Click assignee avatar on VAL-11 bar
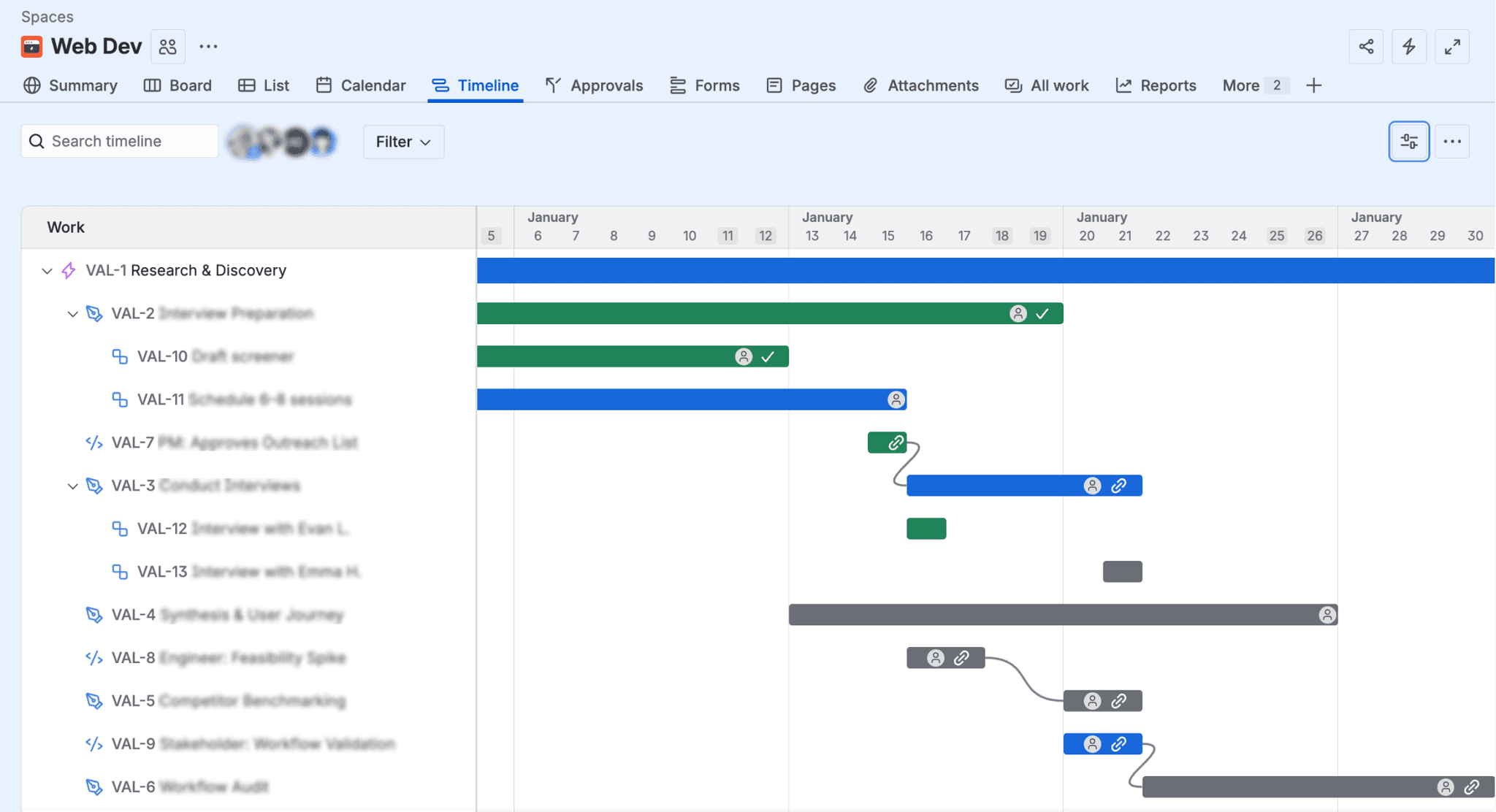The image size is (1496, 812). [x=896, y=399]
